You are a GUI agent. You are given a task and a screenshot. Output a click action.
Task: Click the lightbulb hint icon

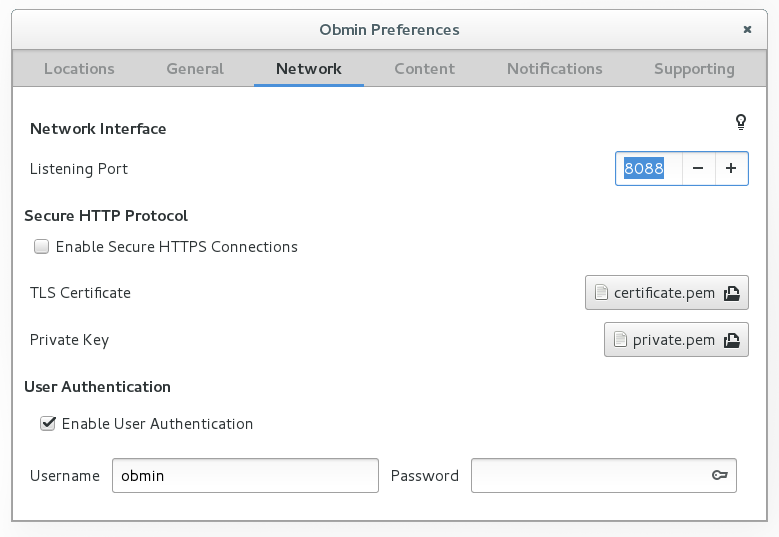741,122
